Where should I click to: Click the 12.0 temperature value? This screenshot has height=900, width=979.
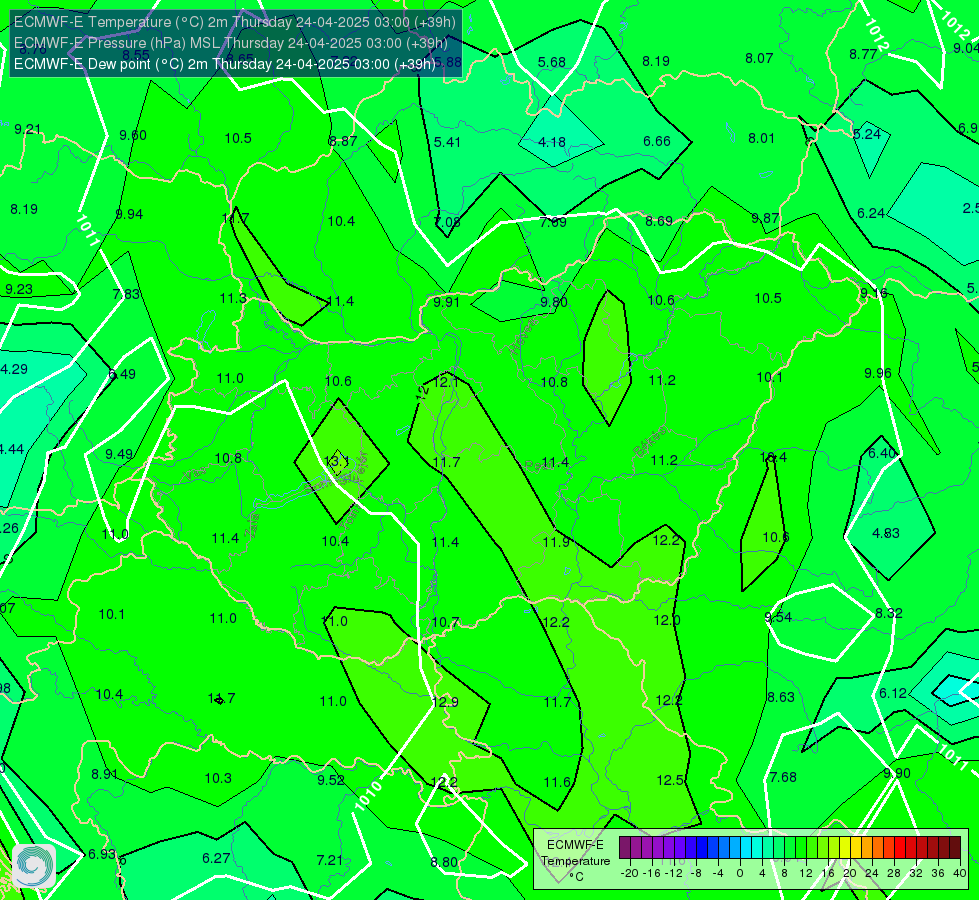point(667,621)
